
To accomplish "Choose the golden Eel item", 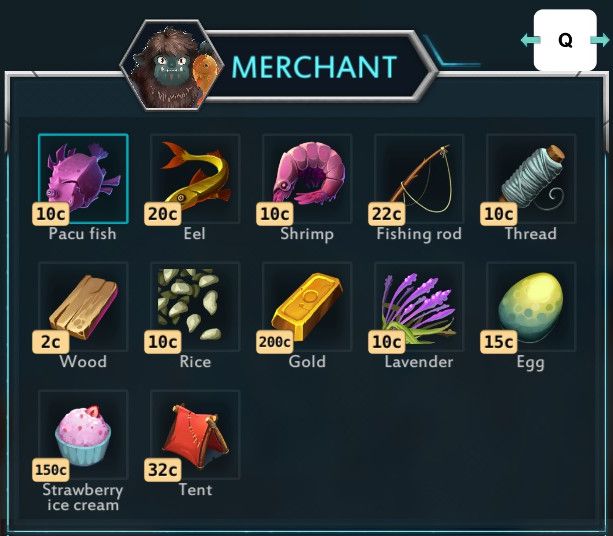I will [x=195, y=179].
